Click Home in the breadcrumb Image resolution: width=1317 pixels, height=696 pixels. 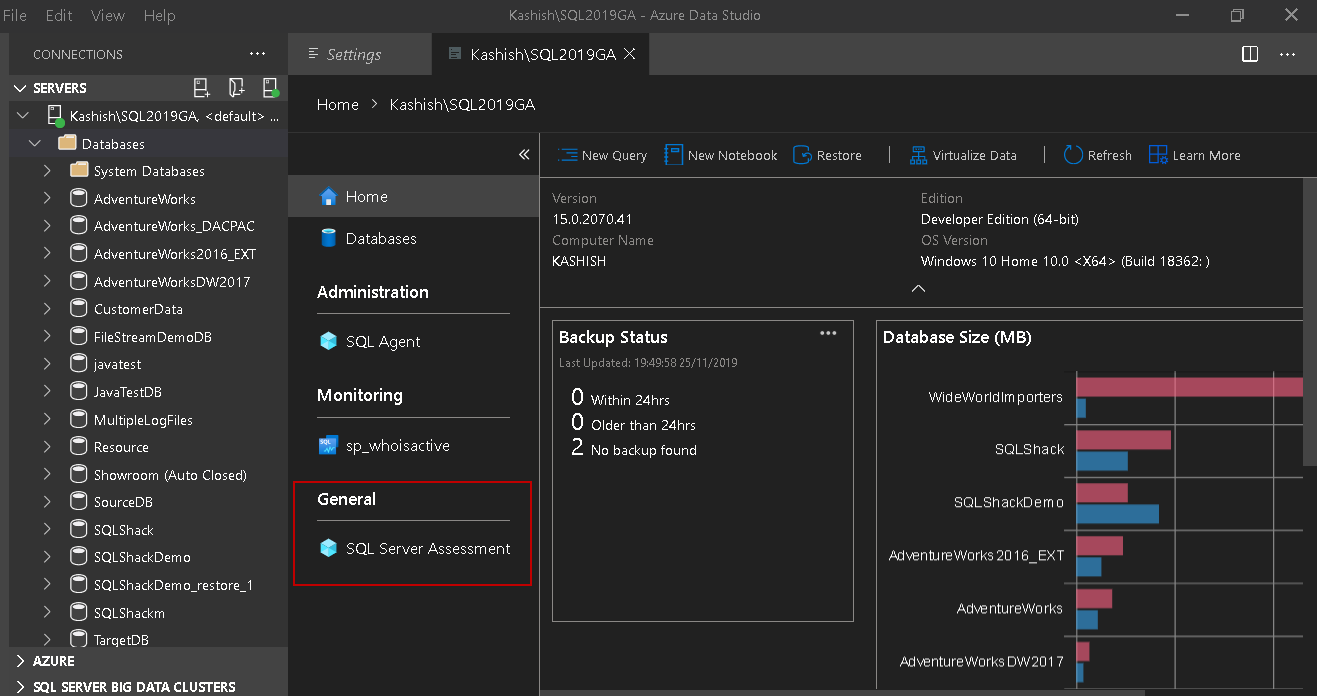(x=337, y=105)
